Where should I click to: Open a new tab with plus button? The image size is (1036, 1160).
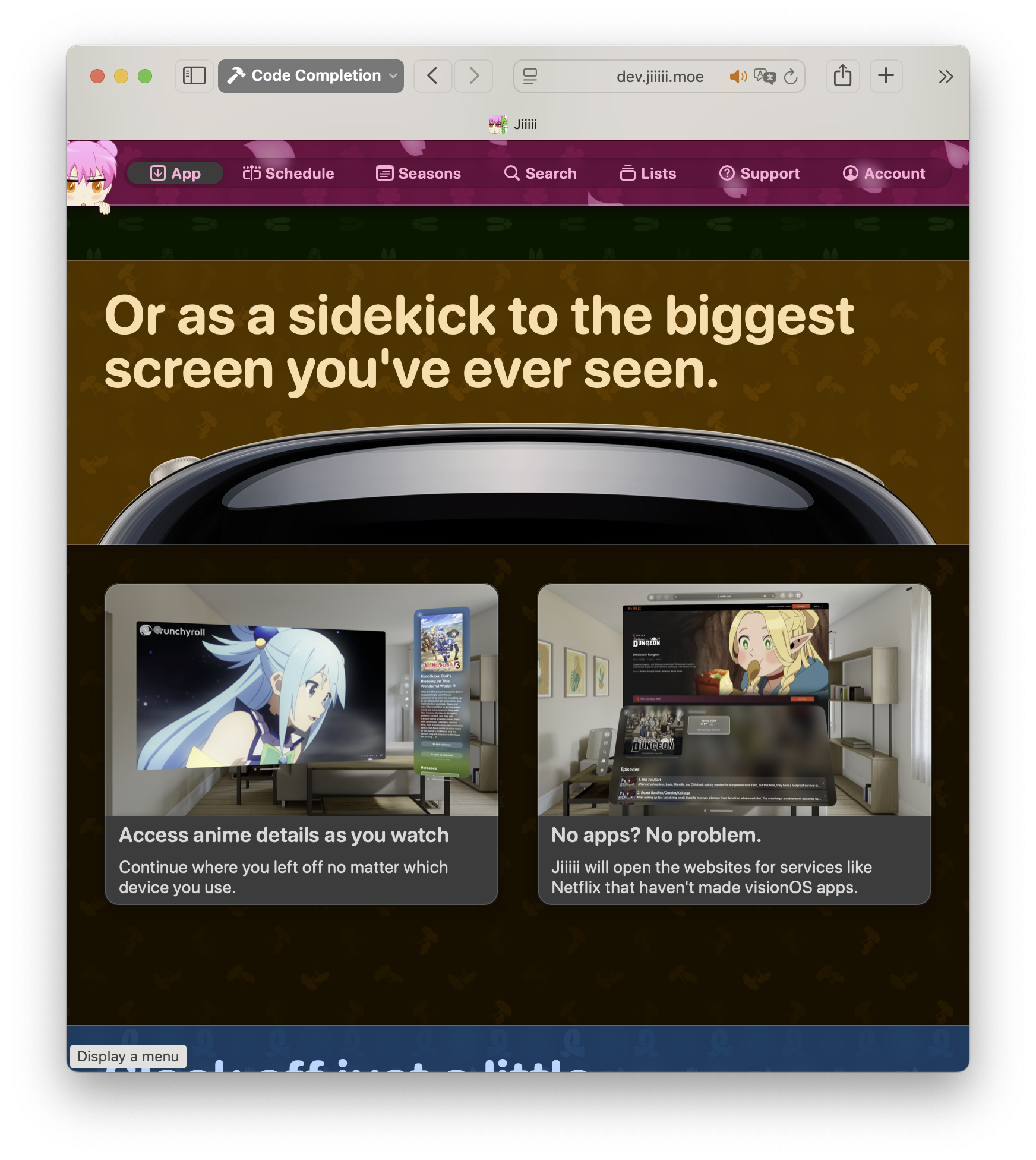tap(886, 76)
